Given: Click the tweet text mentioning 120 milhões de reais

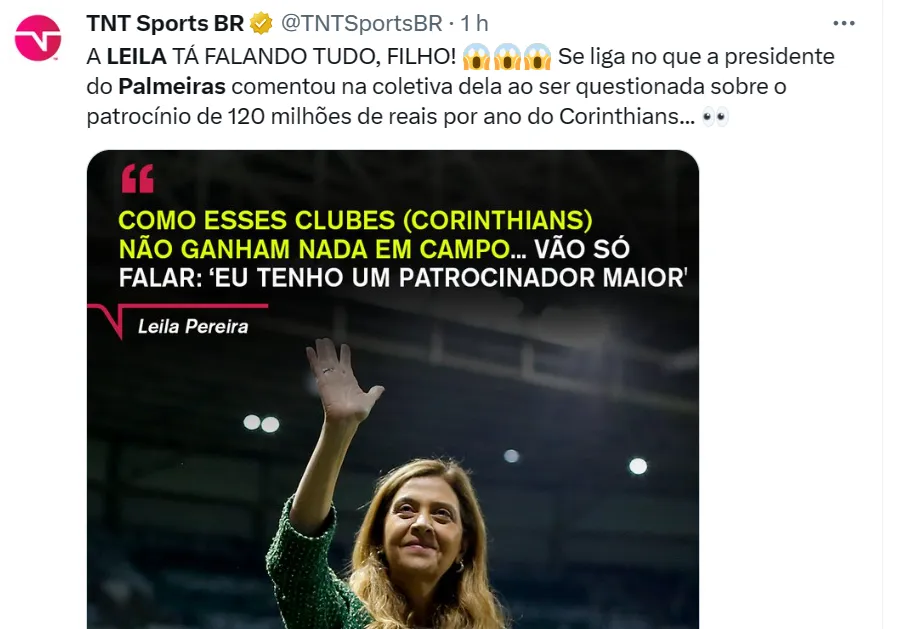Looking at the screenshot, I should pyautogui.click(x=391, y=117).
